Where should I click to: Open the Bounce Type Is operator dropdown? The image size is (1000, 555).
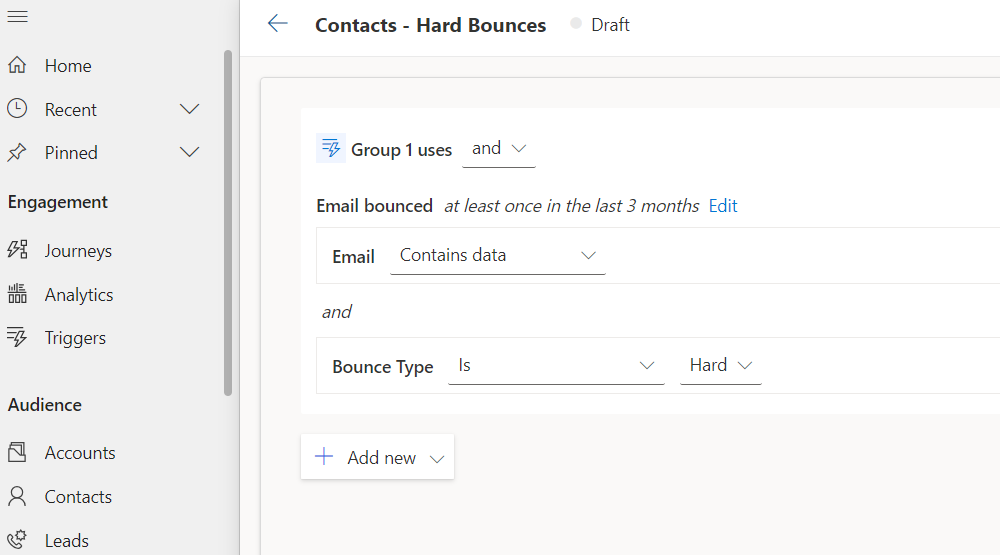pos(556,366)
